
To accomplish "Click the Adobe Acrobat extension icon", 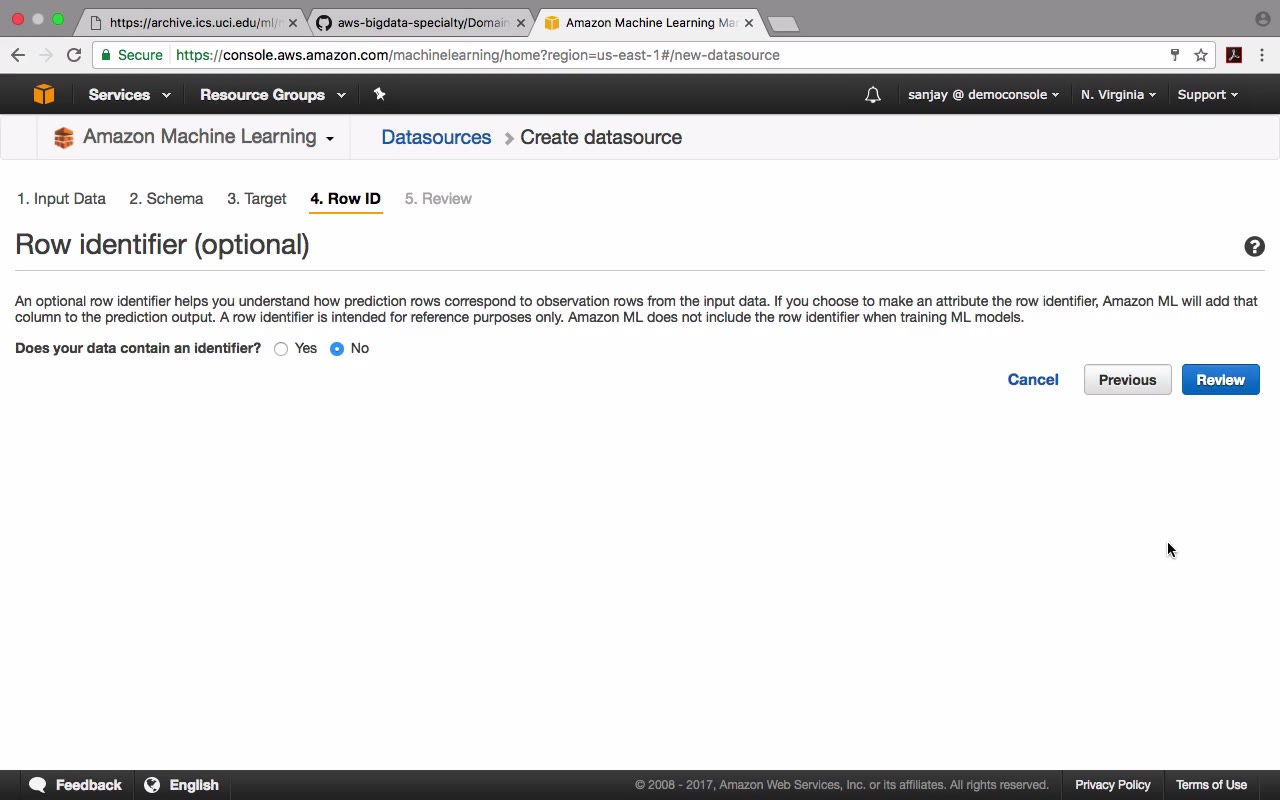I will (1234, 55).
